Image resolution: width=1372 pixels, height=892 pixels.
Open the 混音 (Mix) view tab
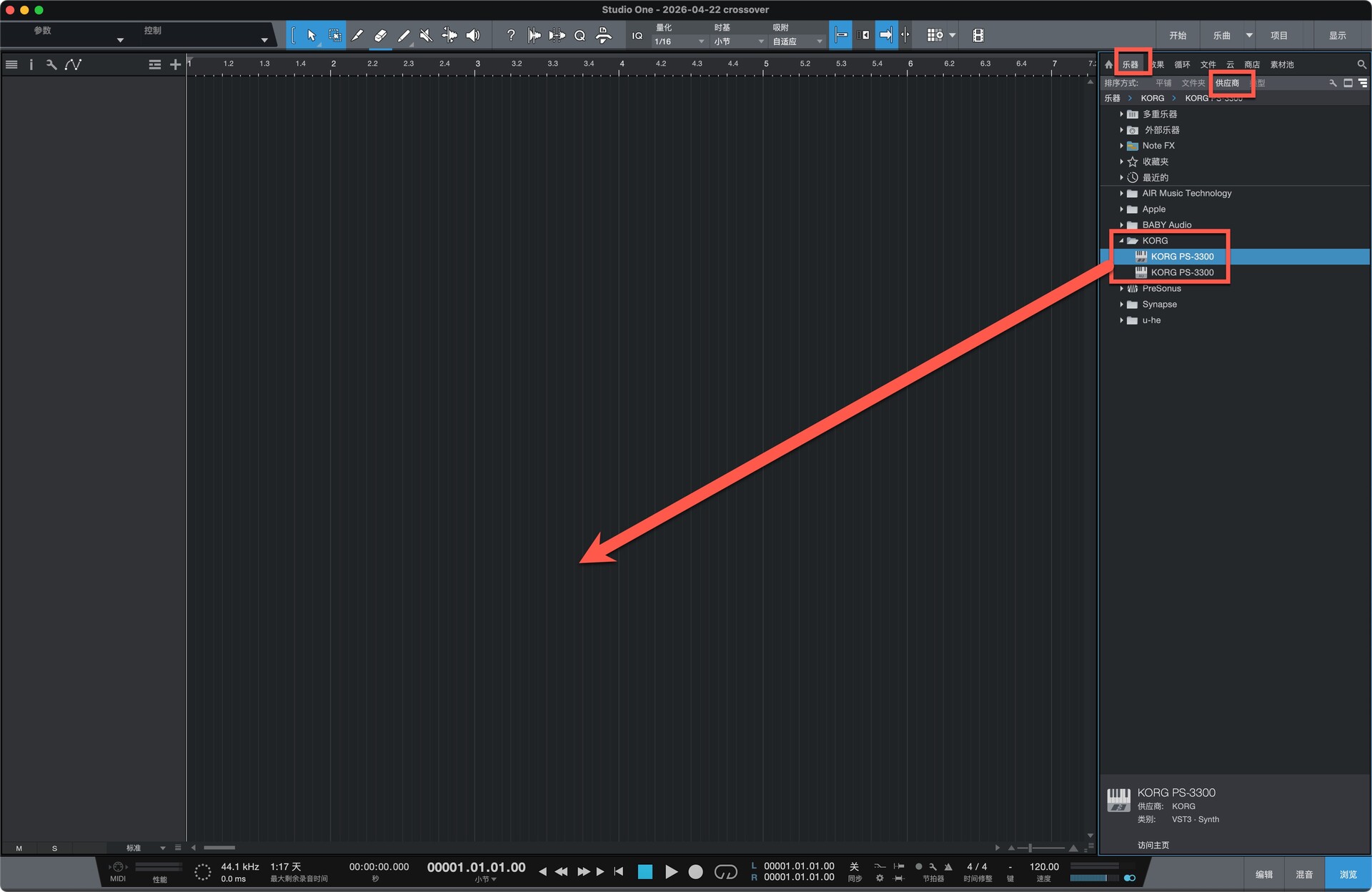pos(1304,874)
